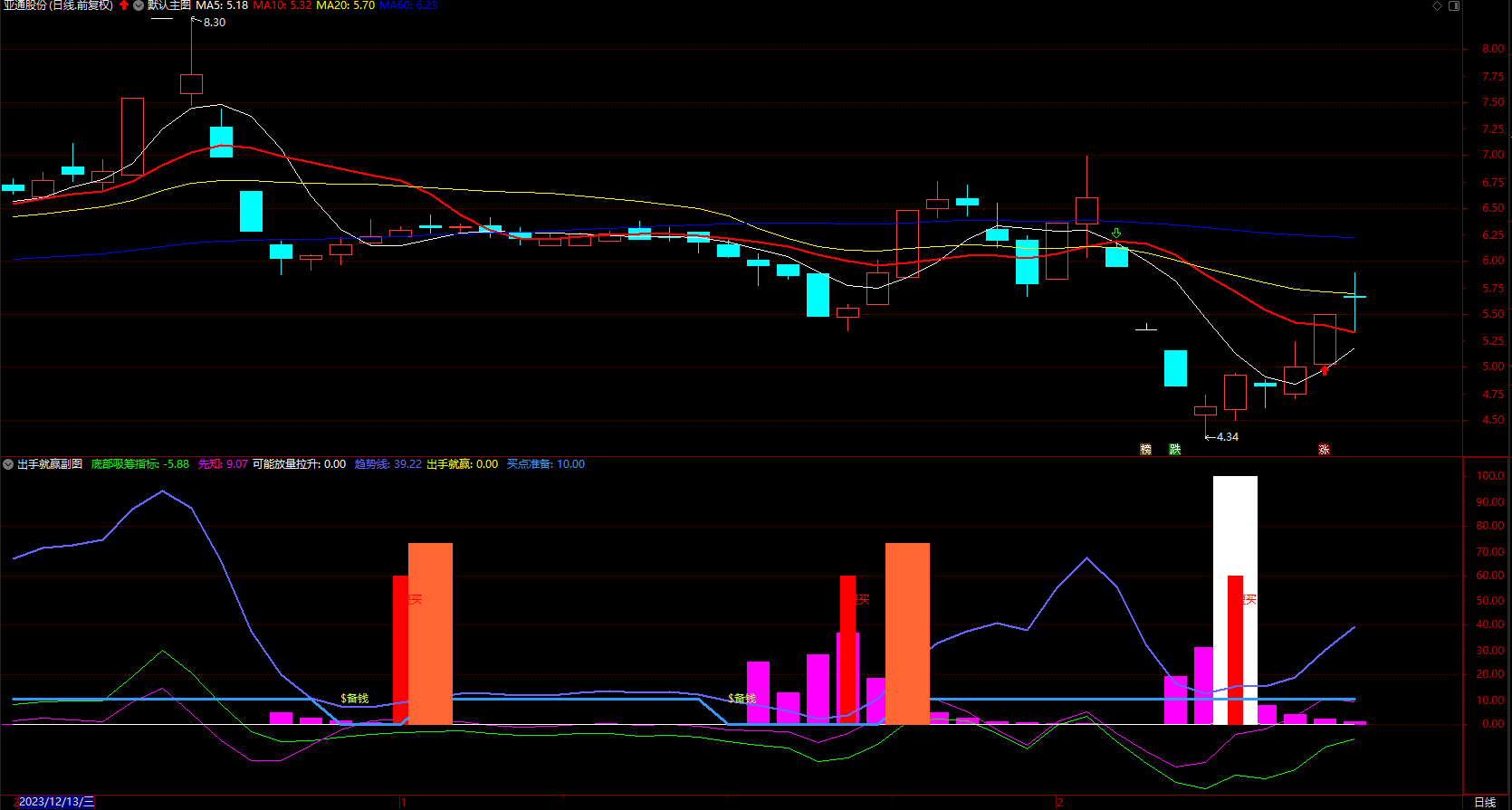Click month marker 2 on the time axis
Image resolution: width=1512 pixels, height=810 pixels.
[1059, 803]
